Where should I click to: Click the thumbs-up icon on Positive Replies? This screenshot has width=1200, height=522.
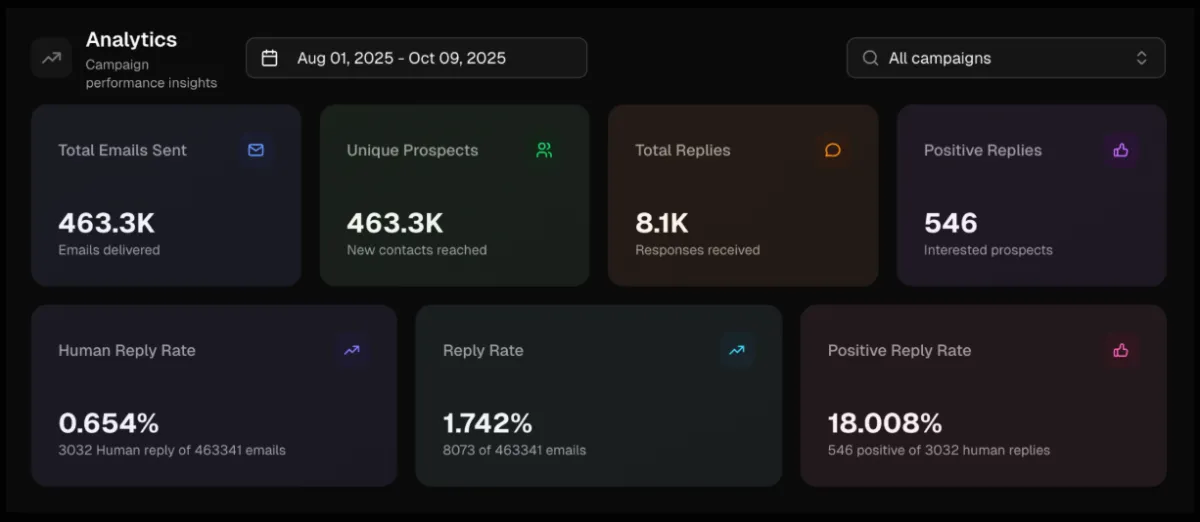[x=1121, y=150]
